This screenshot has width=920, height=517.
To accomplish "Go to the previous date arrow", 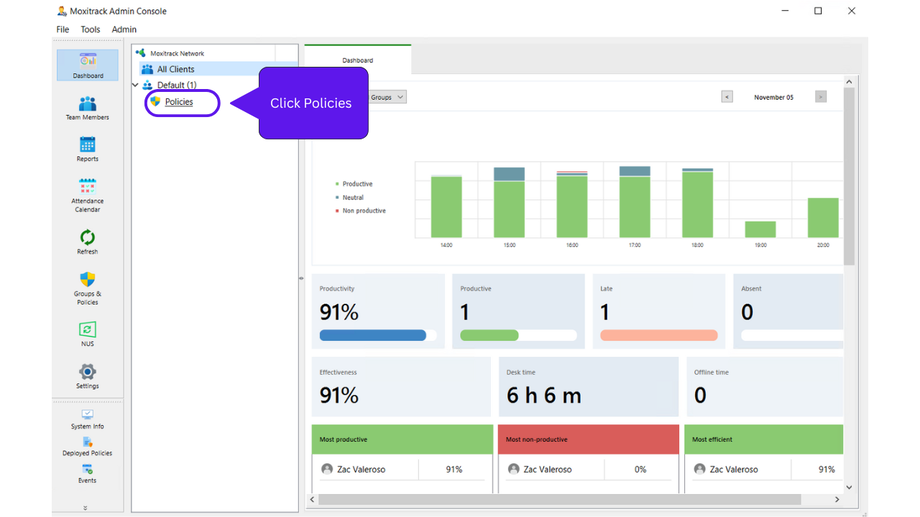I will 727,97.
